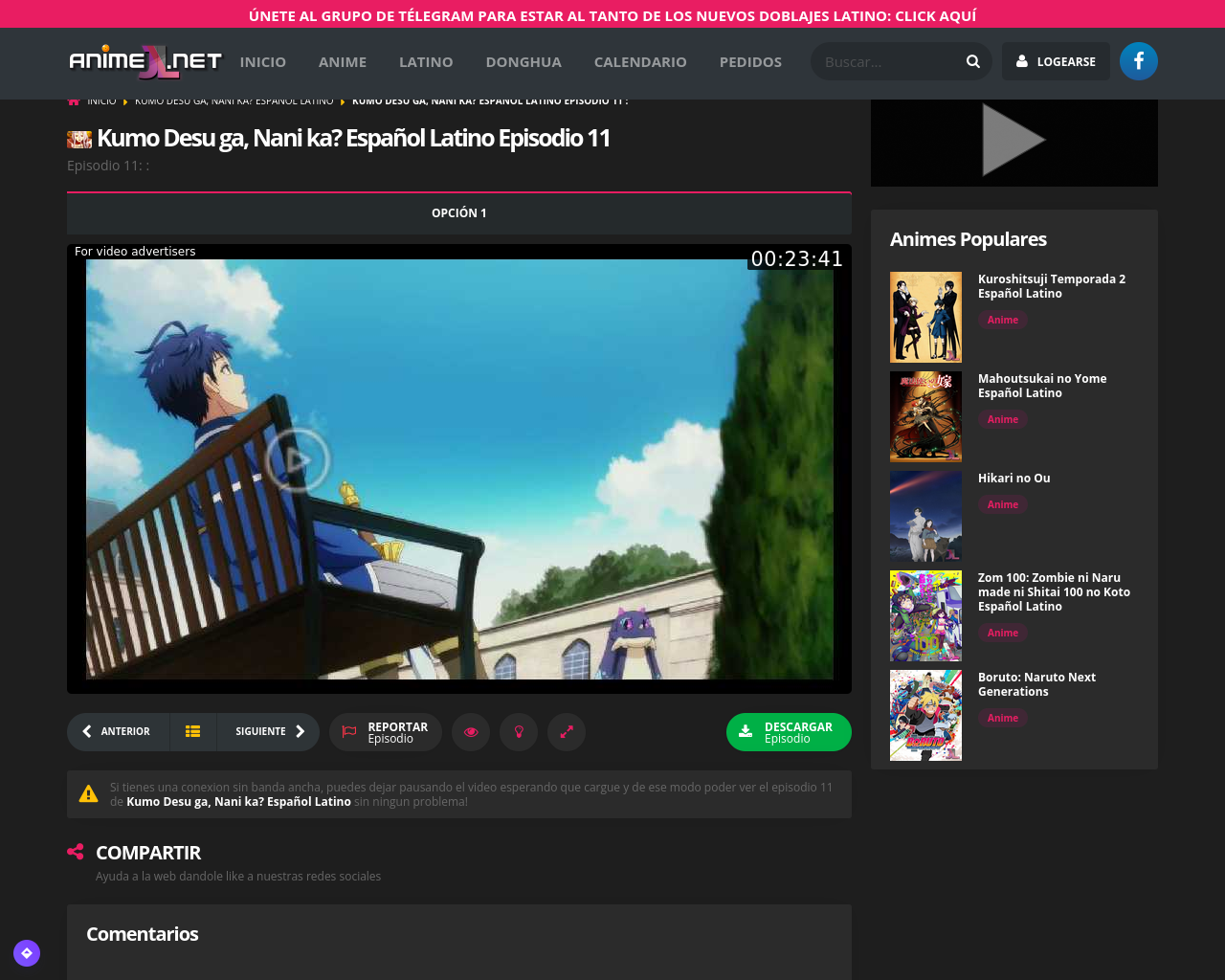Click the Logearse button
The height and width of the screenshot is (980, 1225).
click(x=1056, y=61)
